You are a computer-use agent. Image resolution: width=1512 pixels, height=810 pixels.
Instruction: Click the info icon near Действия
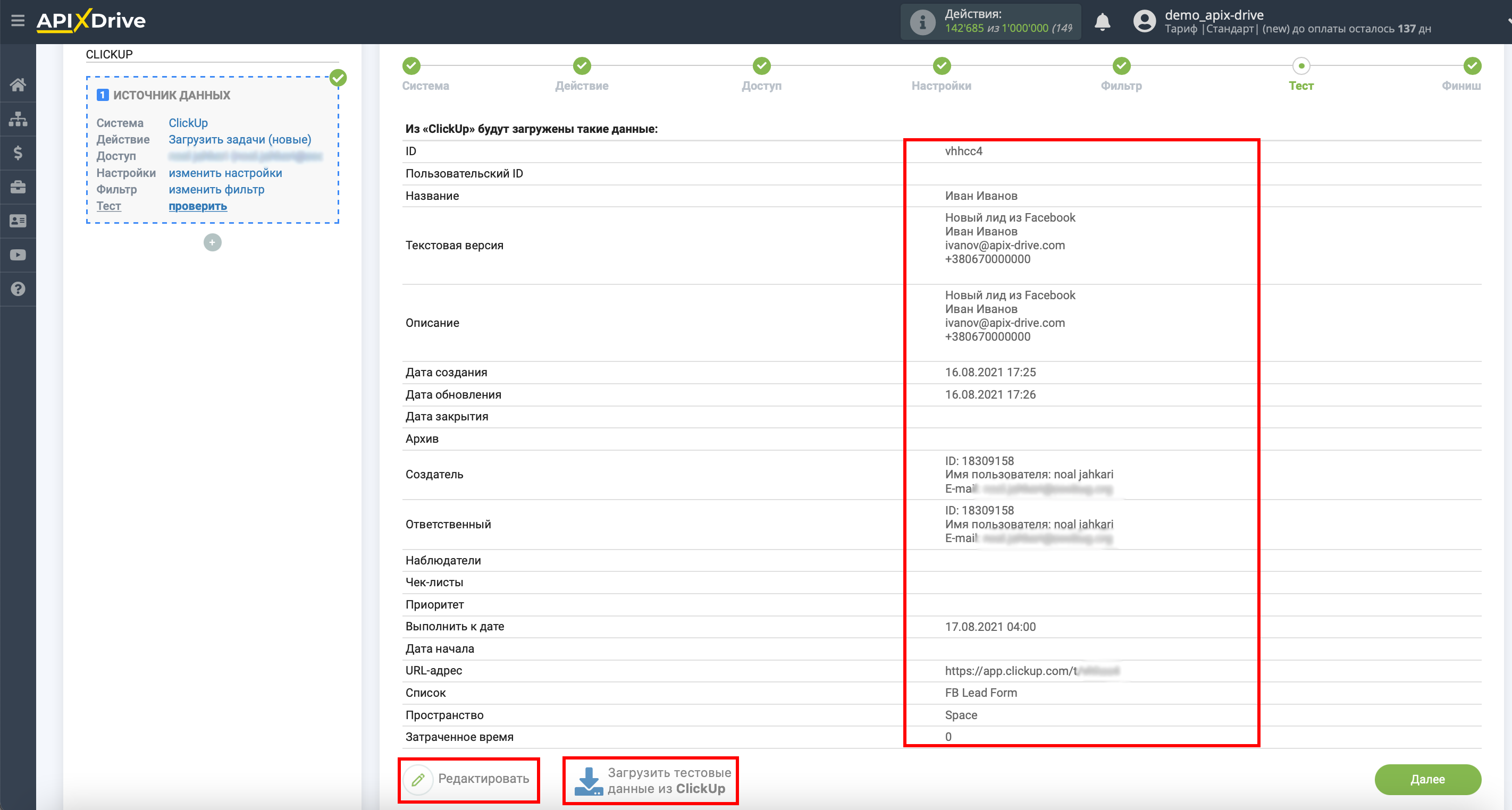tap(922, 22)
